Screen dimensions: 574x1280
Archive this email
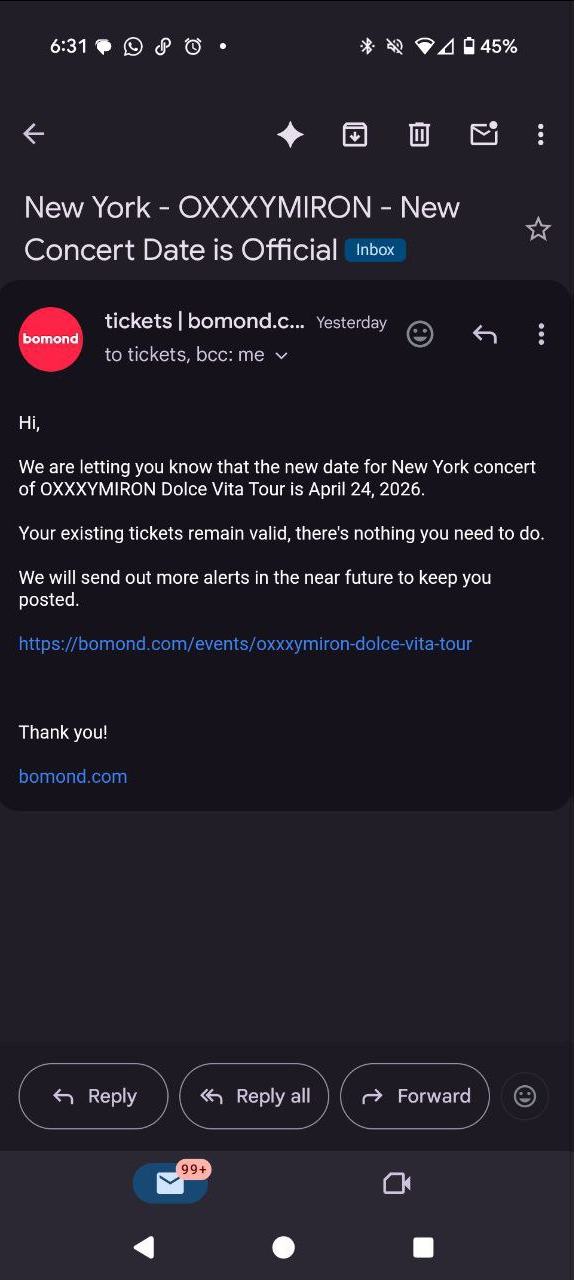pyautogui.click(x=355, y=134)
